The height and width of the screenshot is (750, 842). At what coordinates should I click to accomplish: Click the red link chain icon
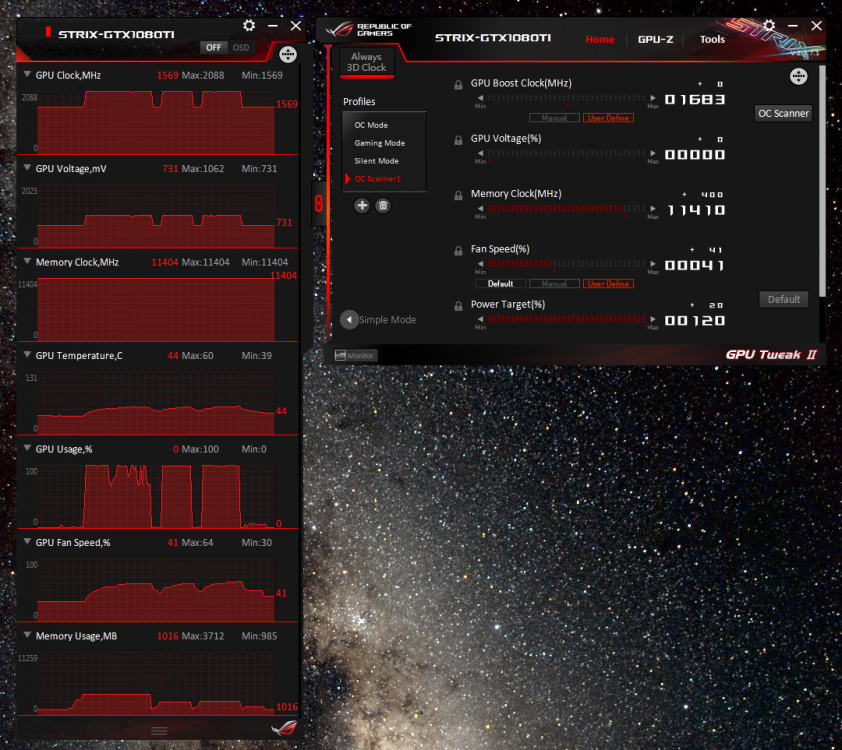click(318, 203)
